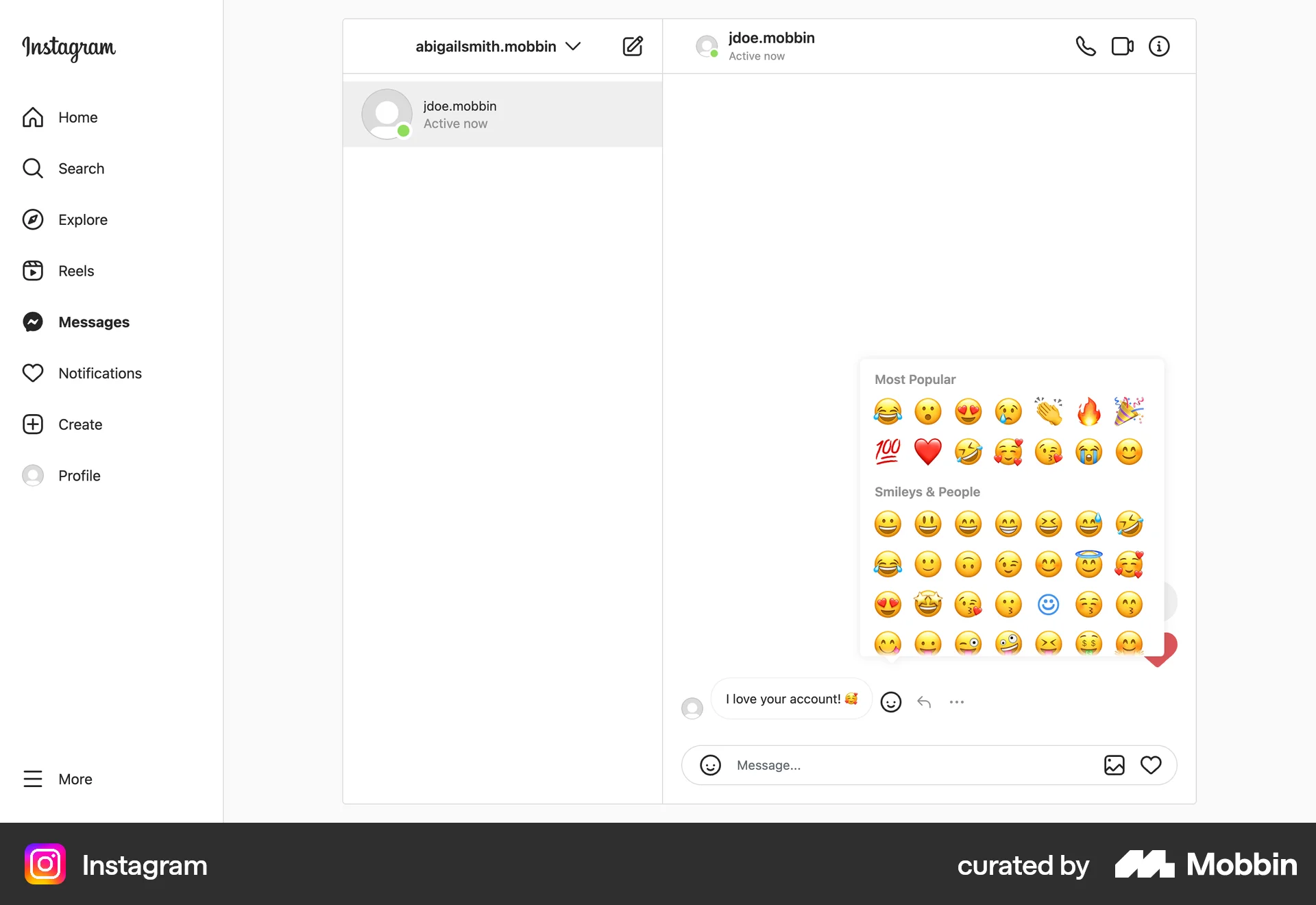The height and width of the screenshot is (905, 1316).
Task: Select the fire emoji in Most Popular
Action: click(1088, 411)
